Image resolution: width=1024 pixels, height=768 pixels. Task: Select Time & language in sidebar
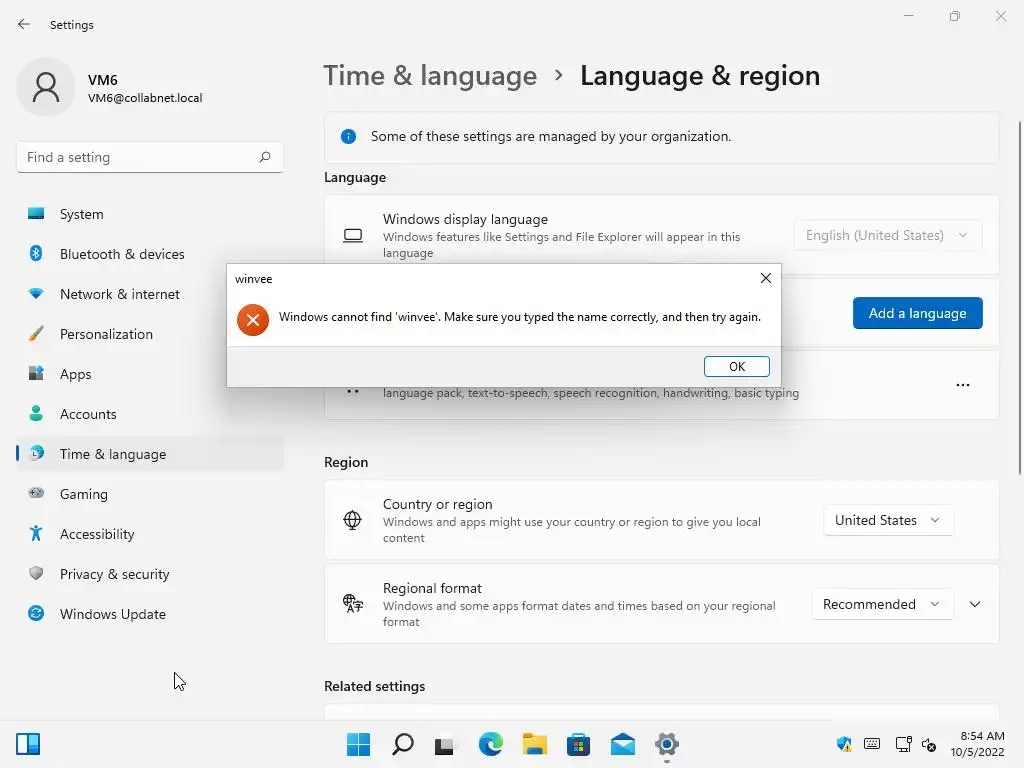(x=150, y=454)
